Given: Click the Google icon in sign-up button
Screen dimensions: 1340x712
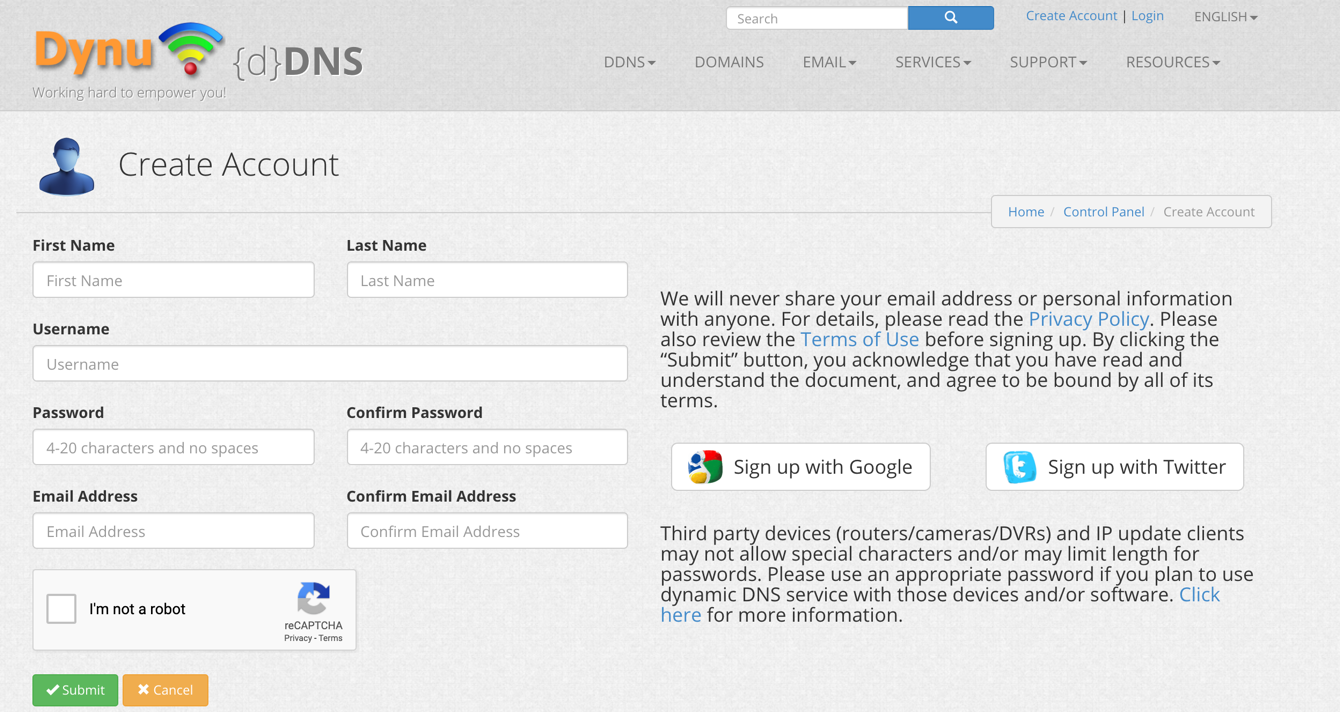Looking at the screenshot, I should [705, 467].
